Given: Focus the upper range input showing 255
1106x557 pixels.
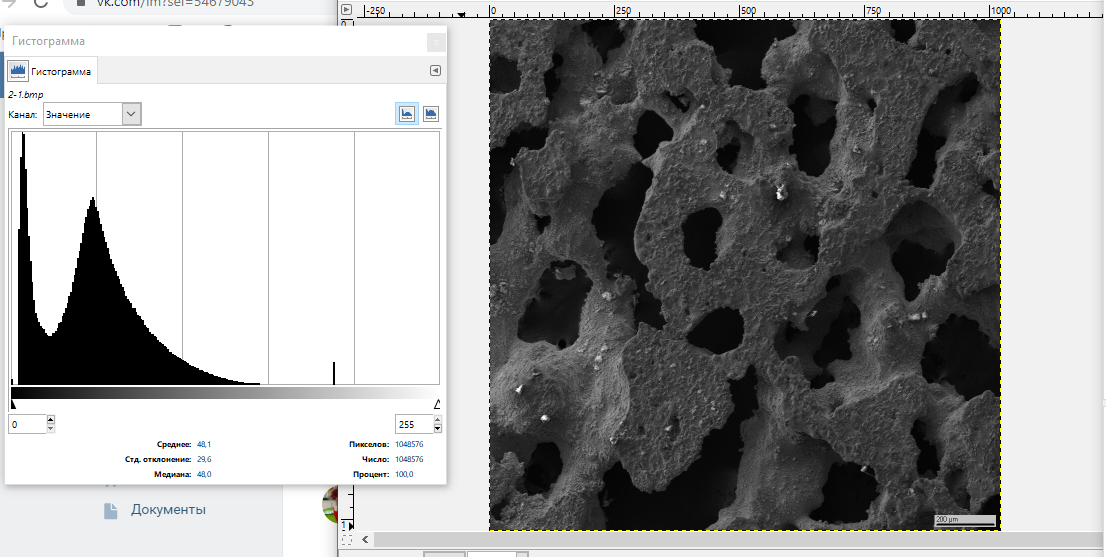Looking at the screenshot, I should (x=413, y=424).
